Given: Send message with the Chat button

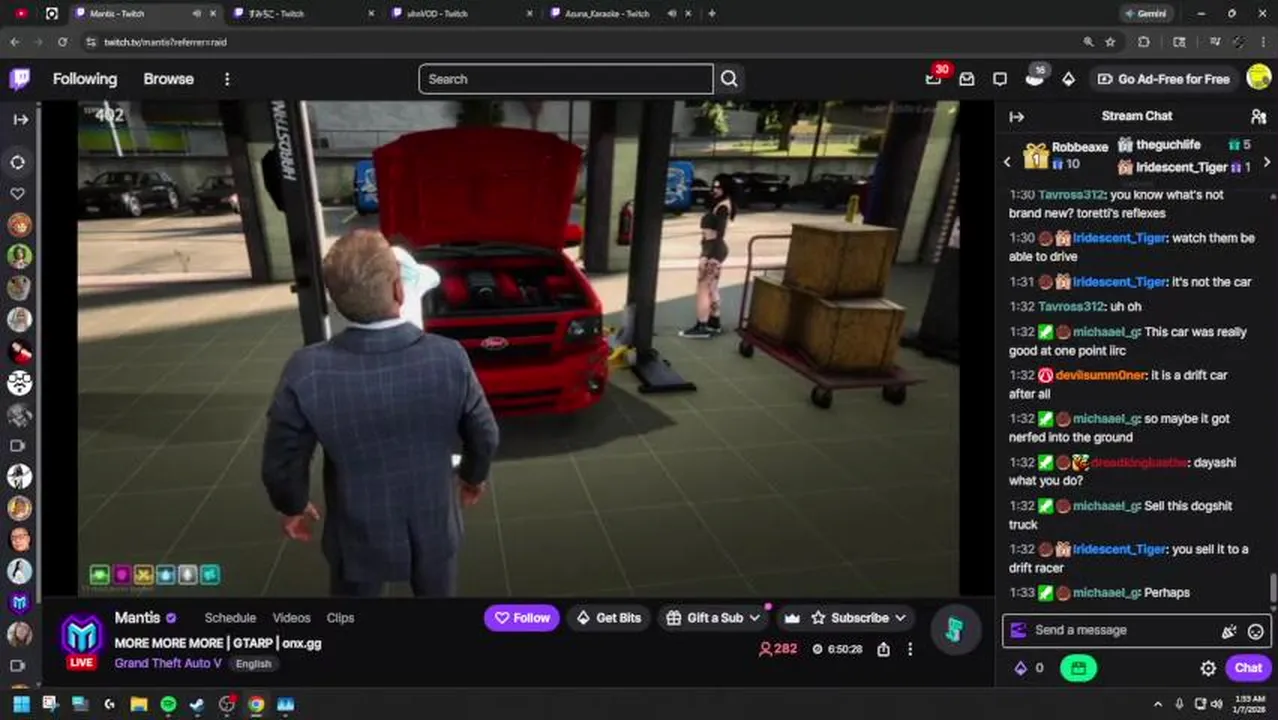Looking at the screenshot, I should tap(1248, 668).
